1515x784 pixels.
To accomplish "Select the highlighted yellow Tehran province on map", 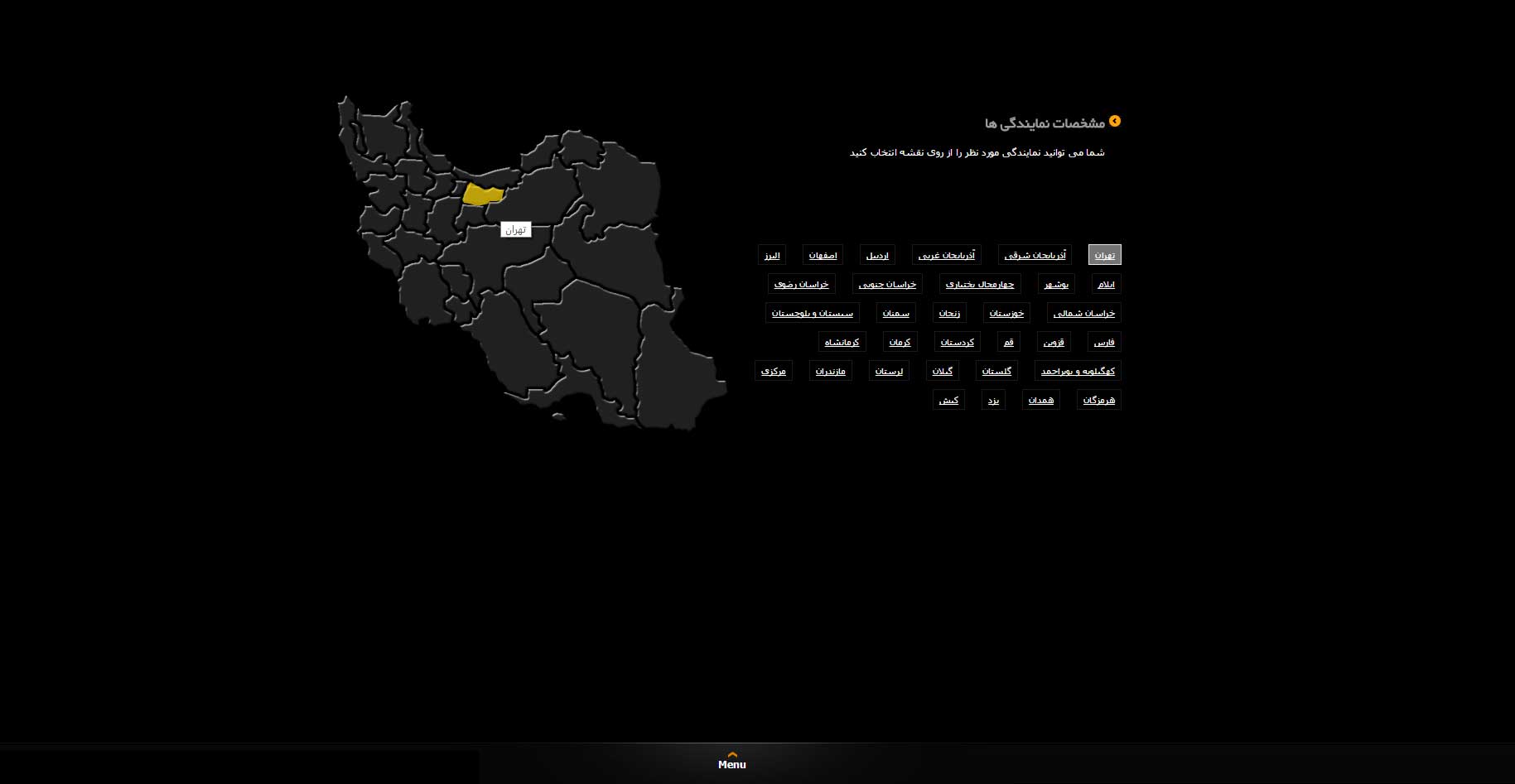I will click(481, 194).
